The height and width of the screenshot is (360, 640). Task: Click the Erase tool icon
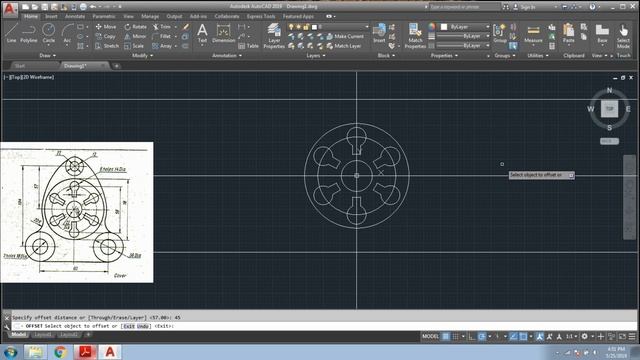pos(186,27)
